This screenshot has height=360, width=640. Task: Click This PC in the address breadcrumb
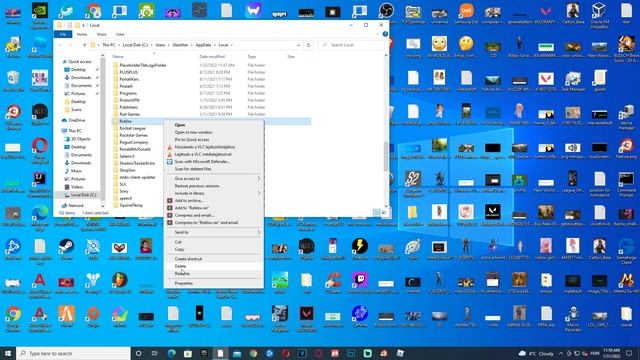109,45
